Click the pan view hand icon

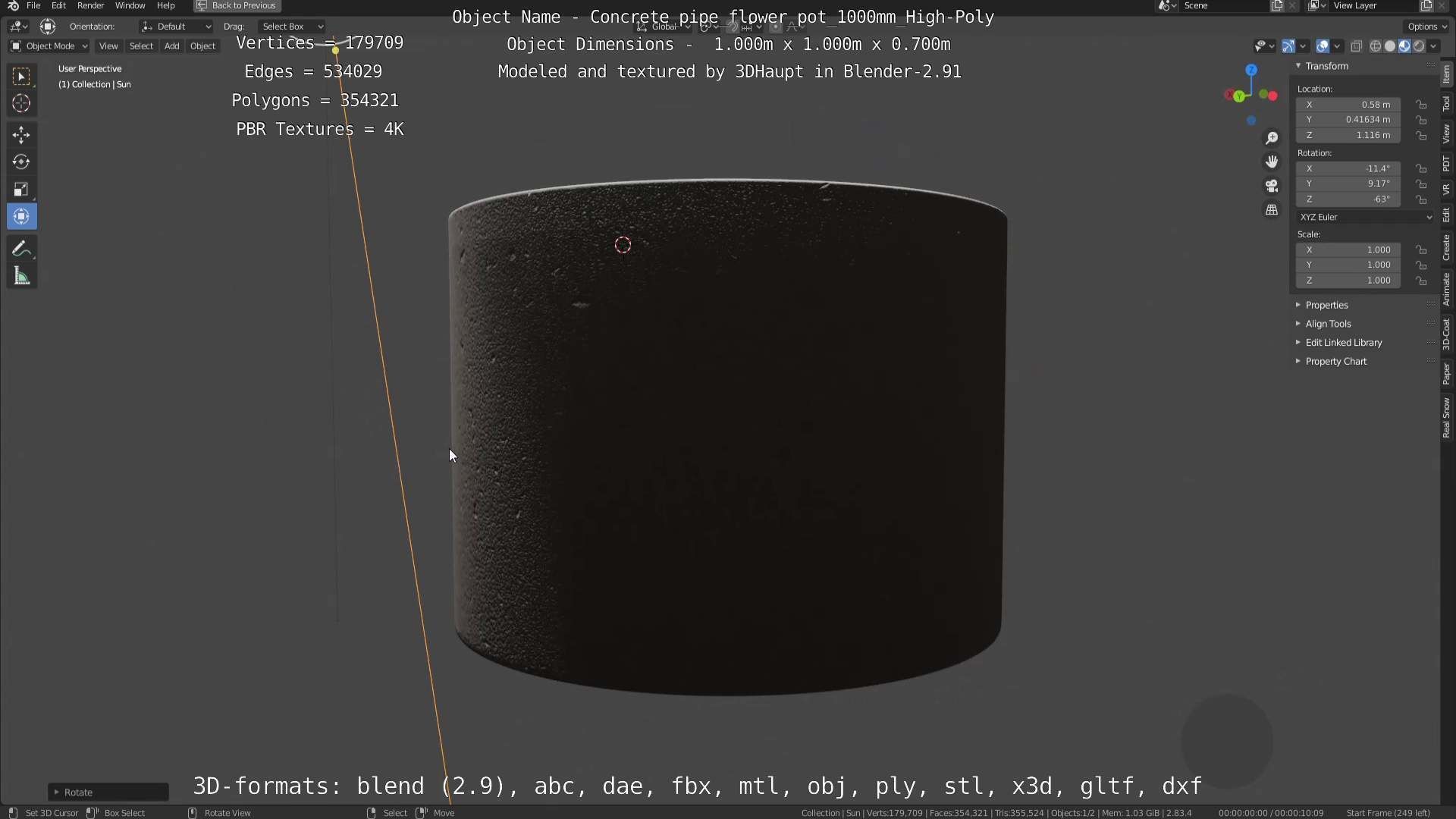(1272, 162)
